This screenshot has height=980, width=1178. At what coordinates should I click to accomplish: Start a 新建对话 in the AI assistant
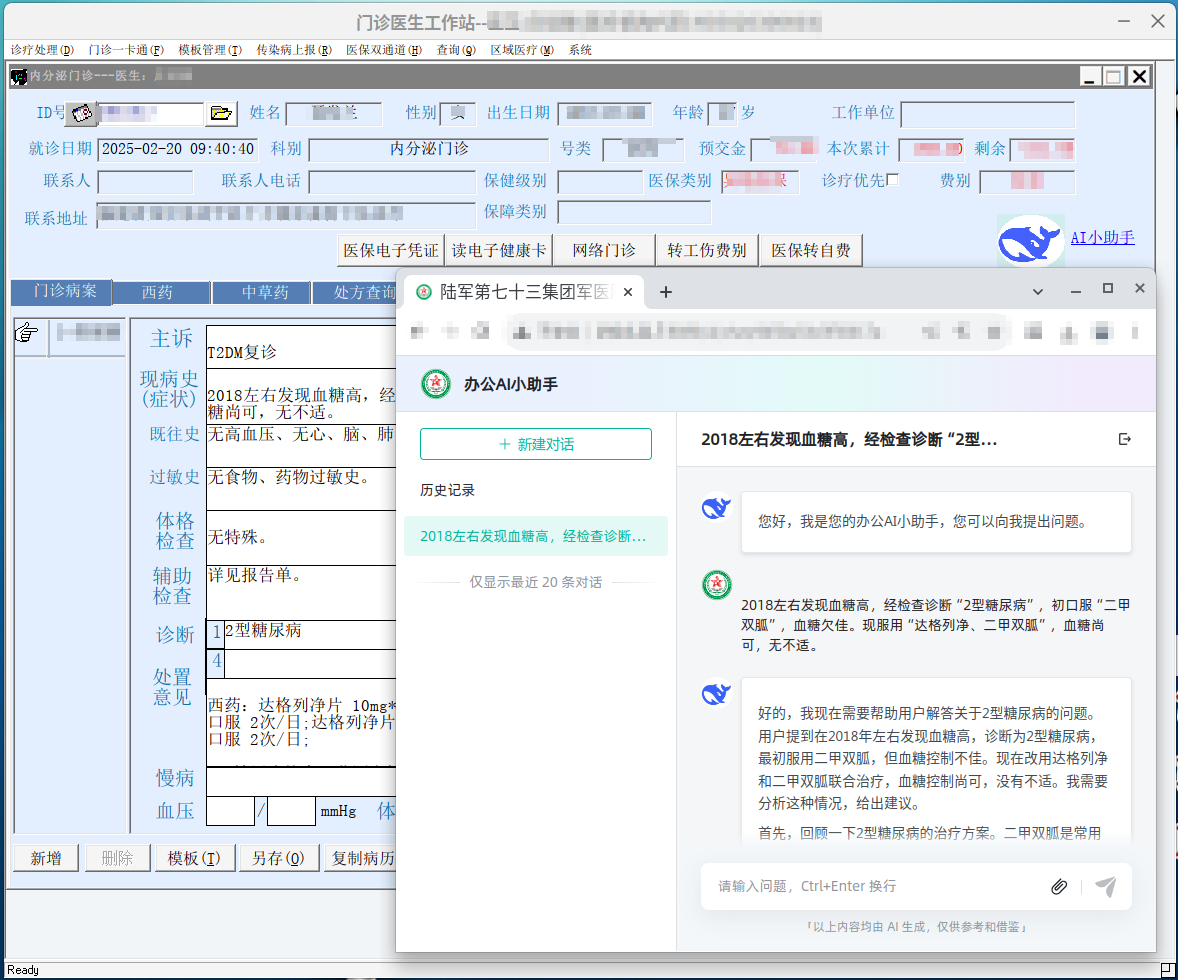536,444
